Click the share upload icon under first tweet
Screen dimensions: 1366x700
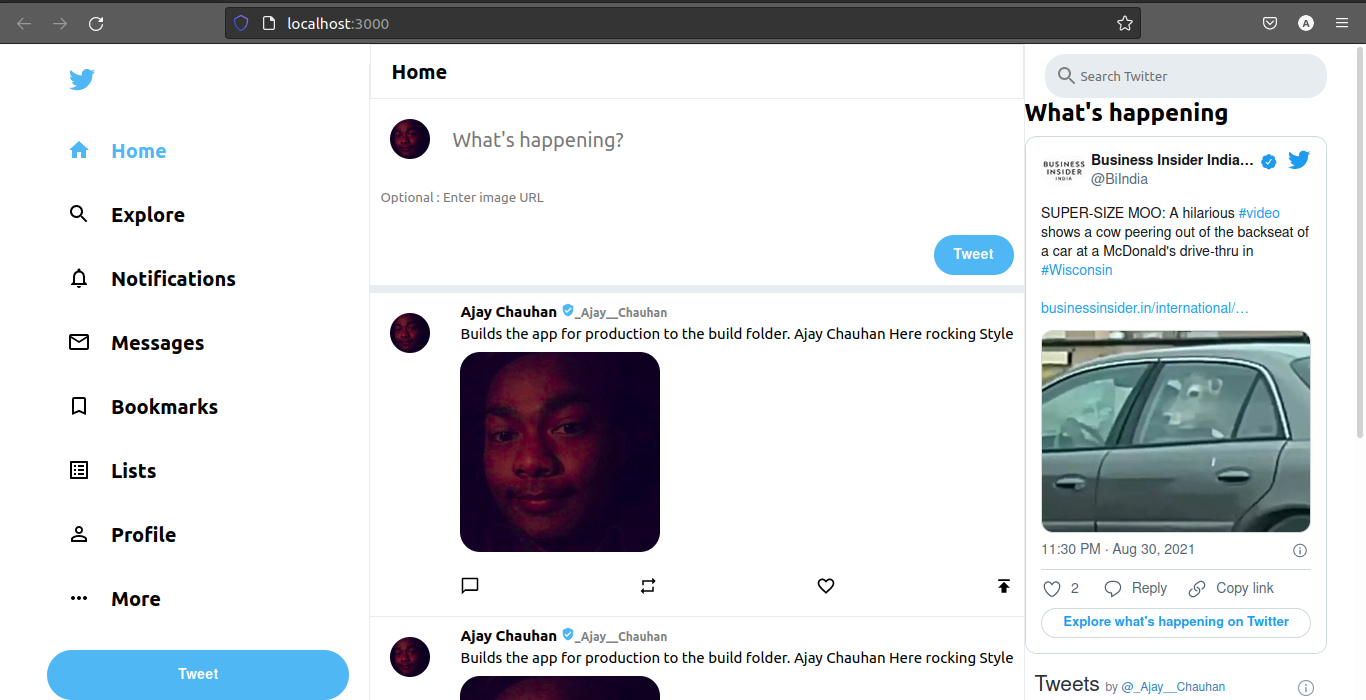[1004, 586]
